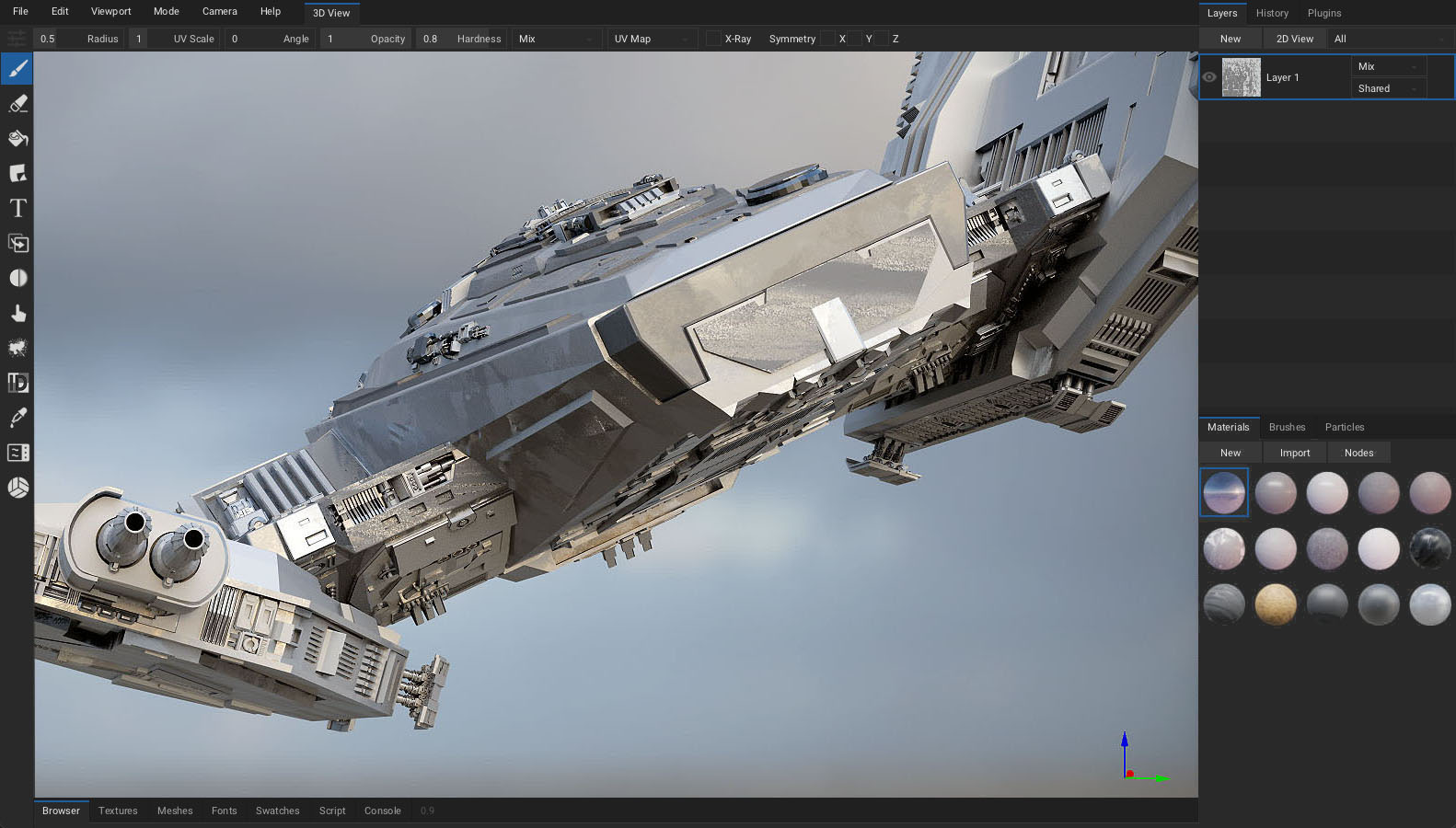
Task: Open the Viewport menu
Action: point(110,11)
